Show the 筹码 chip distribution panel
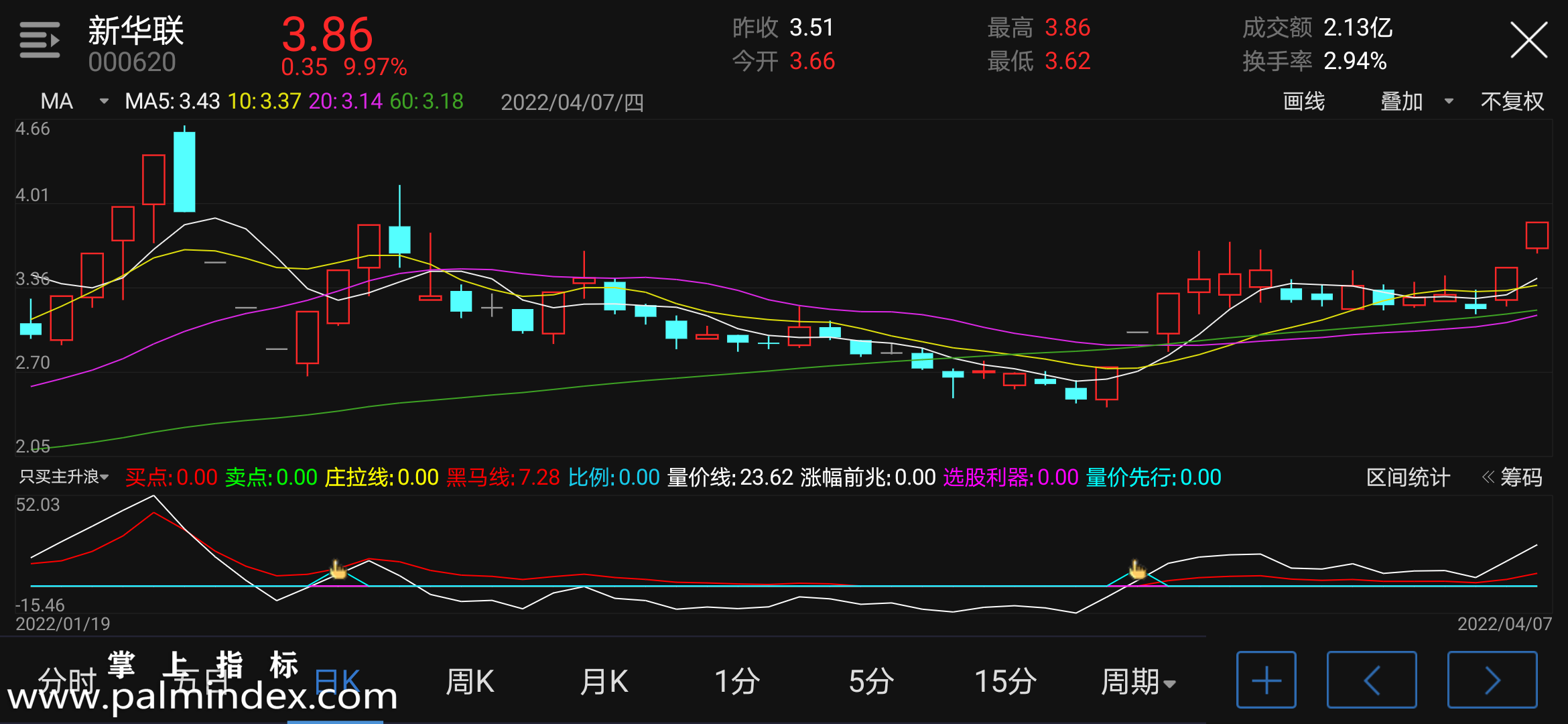1568x724 pixels. 1512,477
